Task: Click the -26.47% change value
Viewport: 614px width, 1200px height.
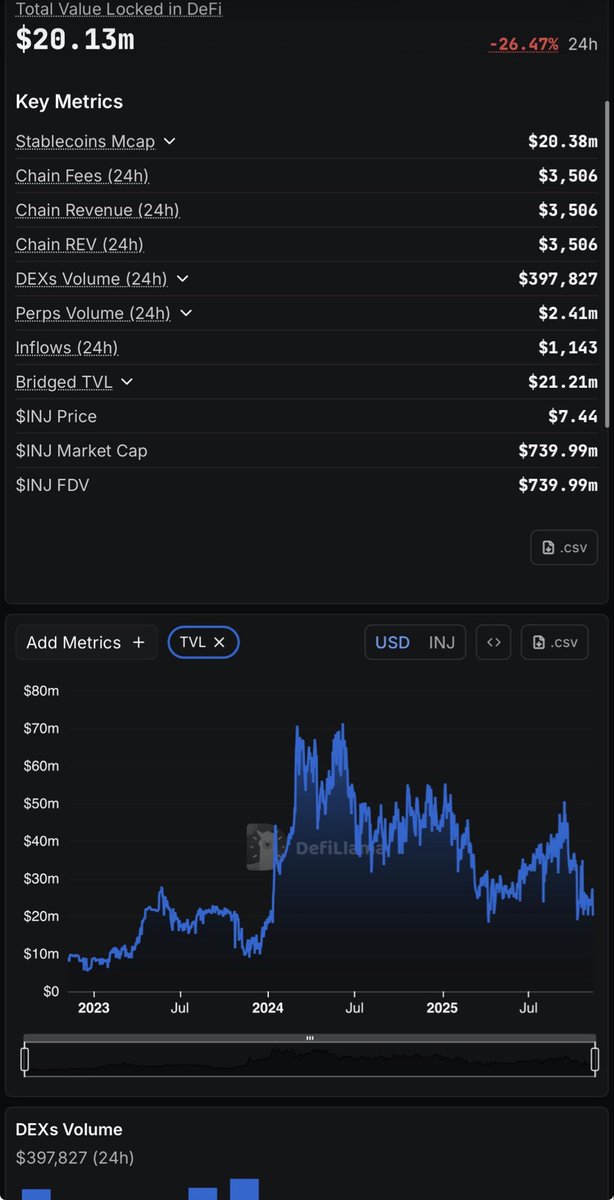Action: click(x=523, y=44)
